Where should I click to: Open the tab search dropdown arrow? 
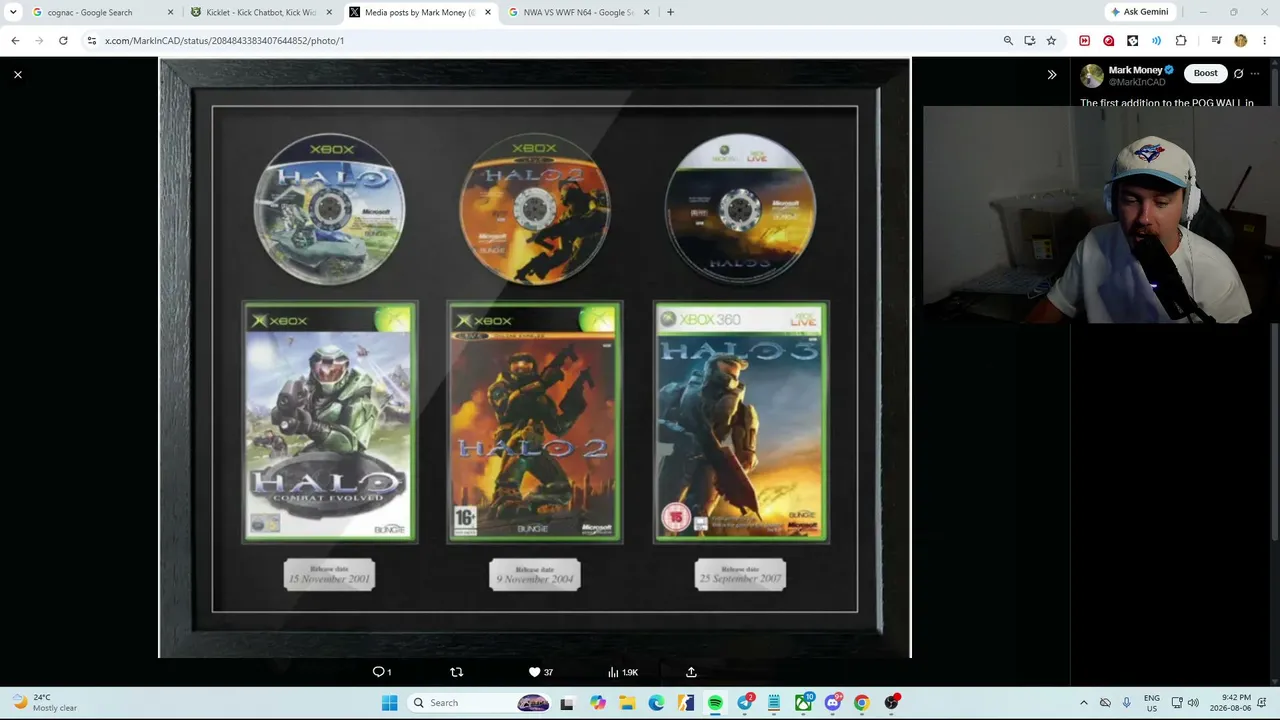click(x=12, y=12)
